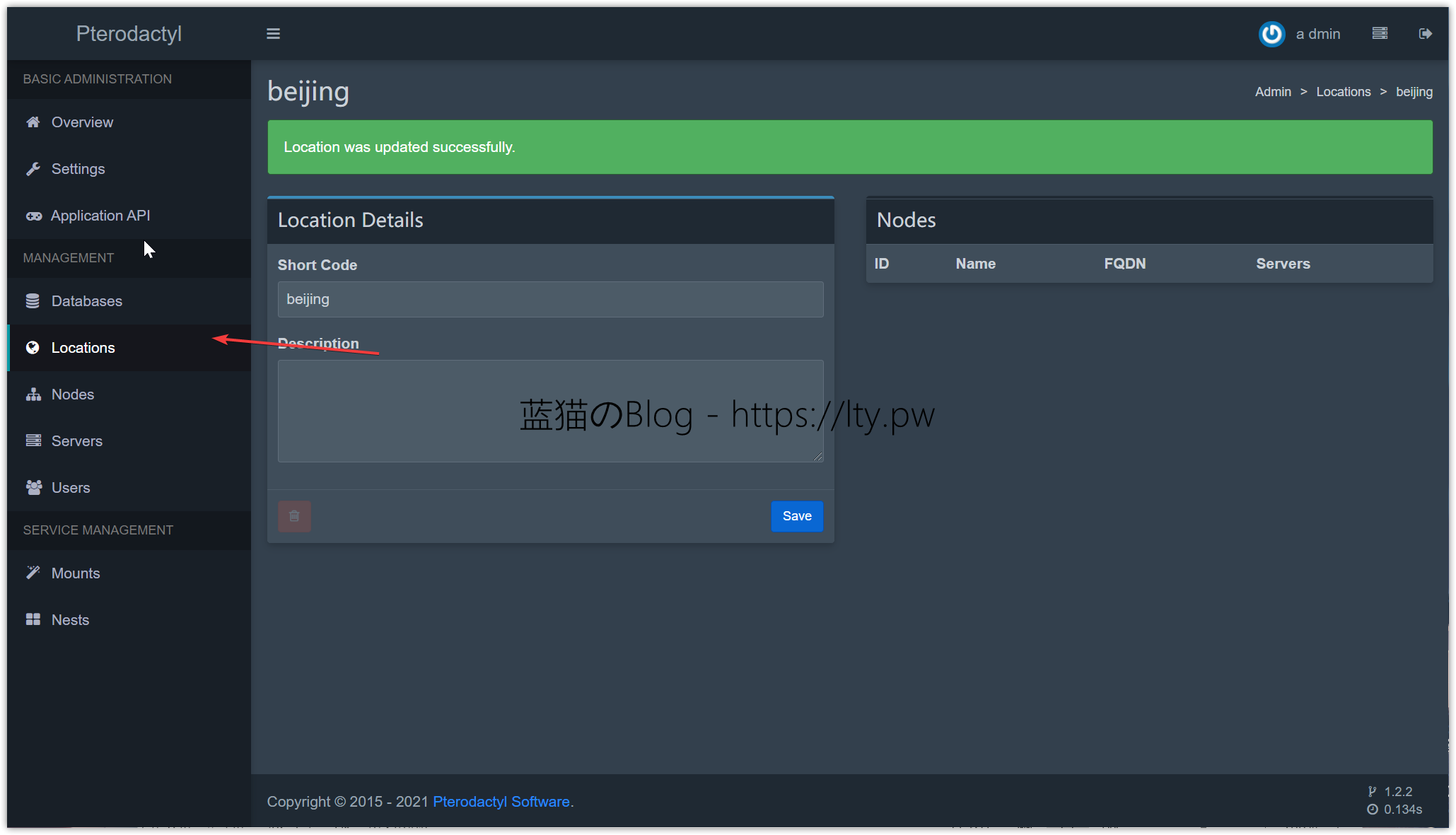1456x835 pixels.
Task: Click the Databases stack icon
Action: (33, 301)
